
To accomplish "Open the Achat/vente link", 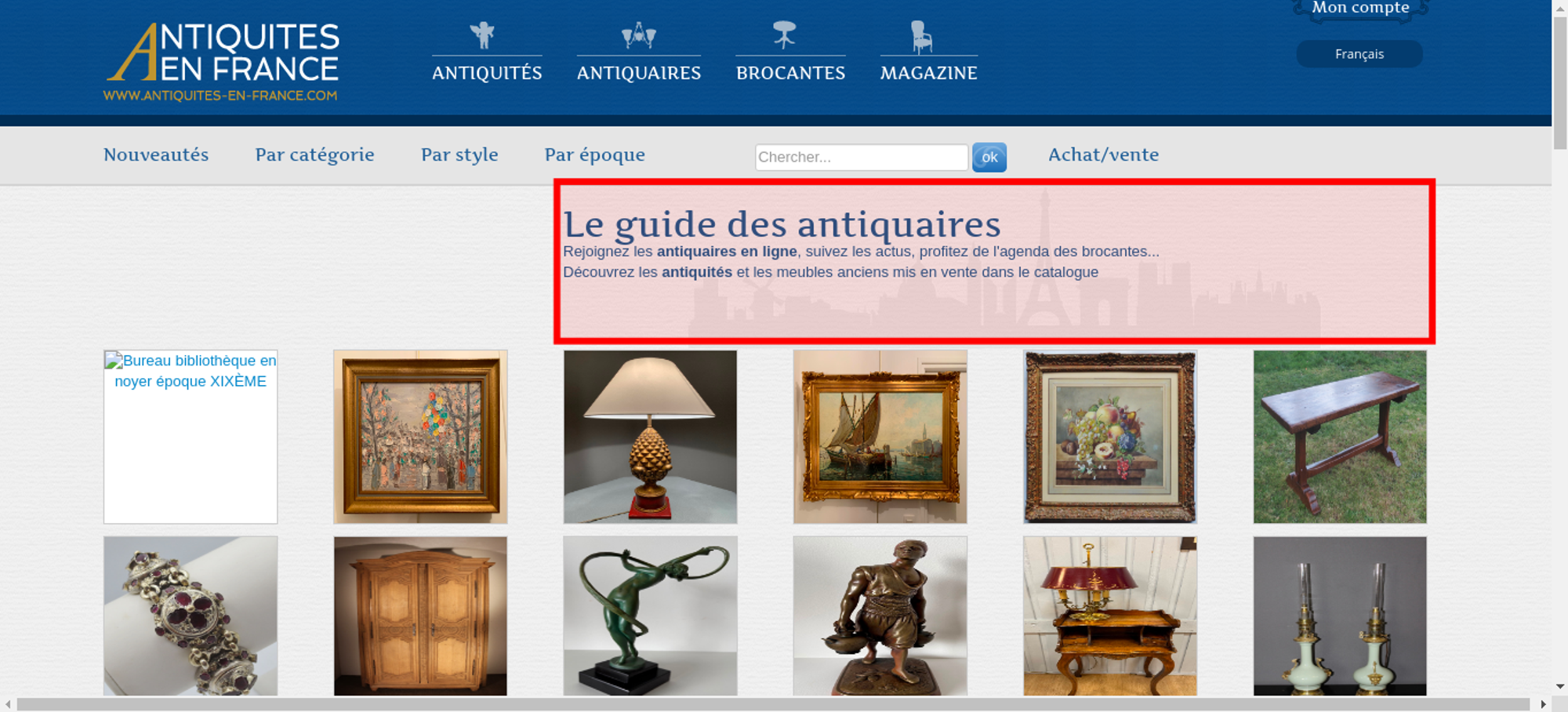I will pos(1103,154).
